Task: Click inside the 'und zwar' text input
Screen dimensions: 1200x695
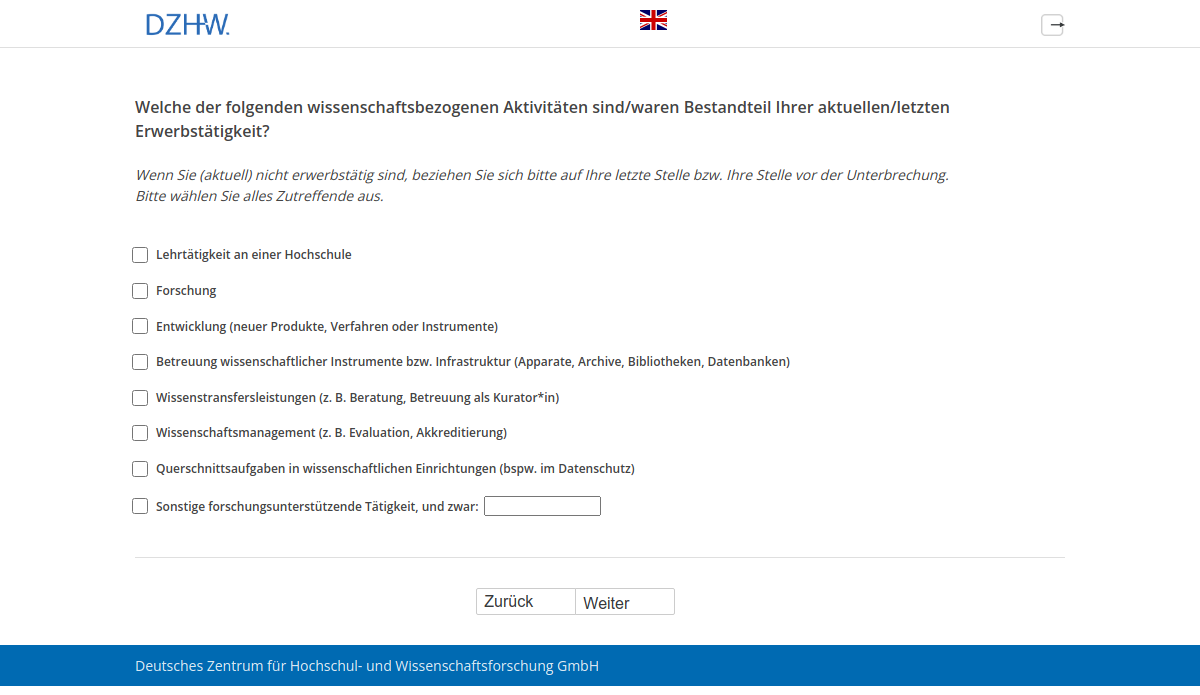Action: tap(542, 506)
